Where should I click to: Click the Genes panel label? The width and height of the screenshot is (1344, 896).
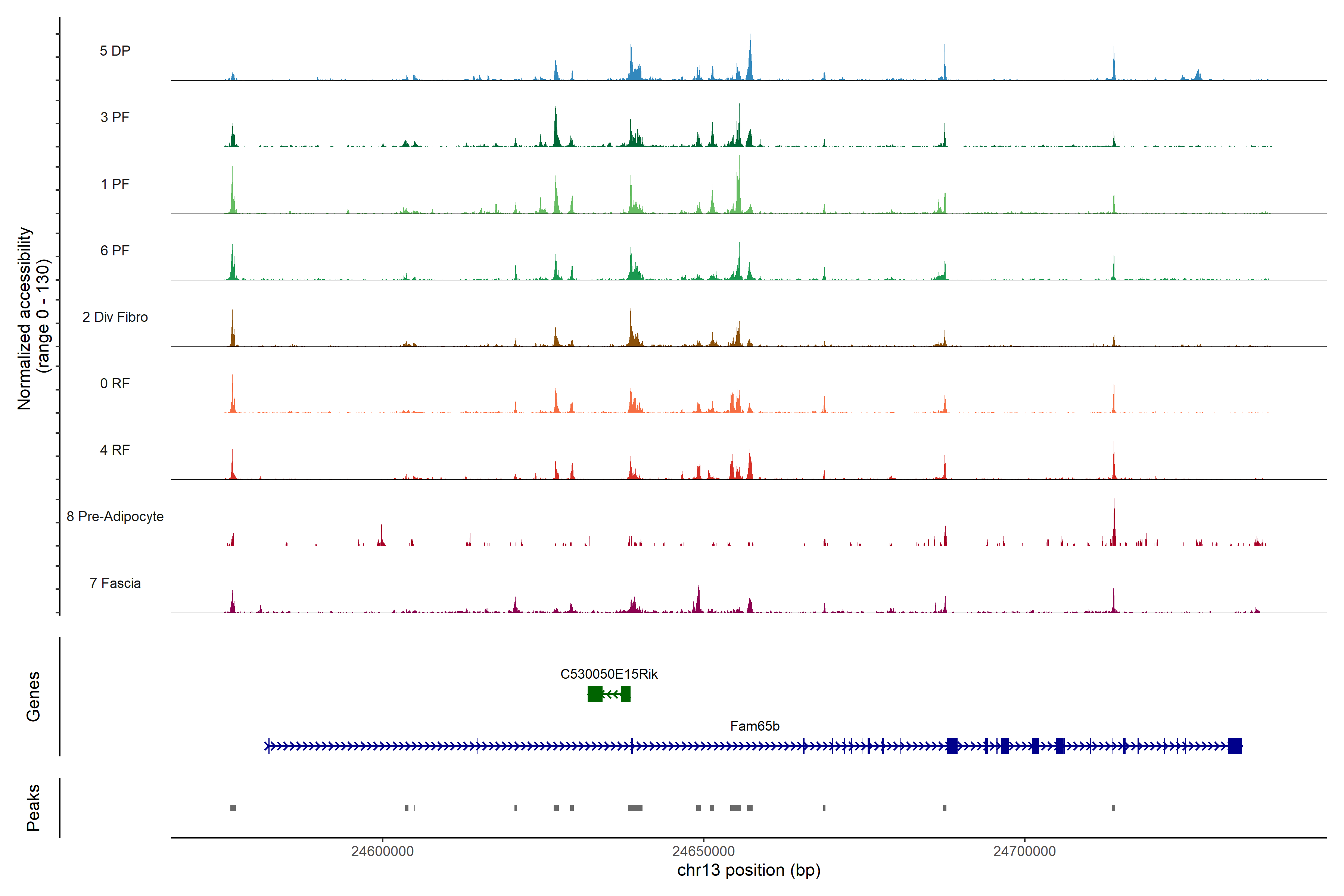point(33,697)
